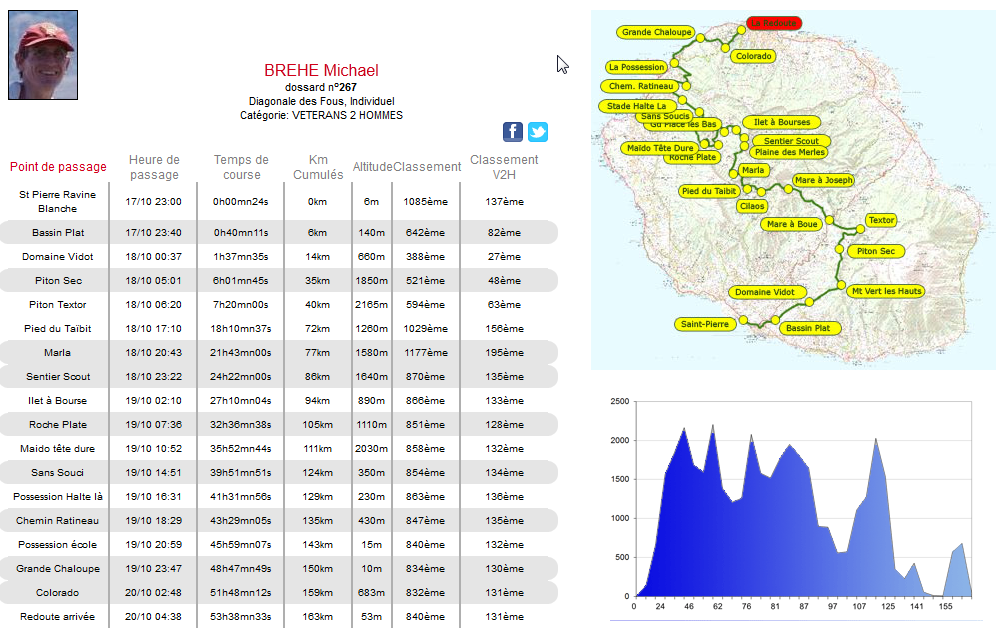Image resolution: width=997 pixels, height=634 pixels.
Task: Click the Cilaos map label
Action: pos(752,206)
